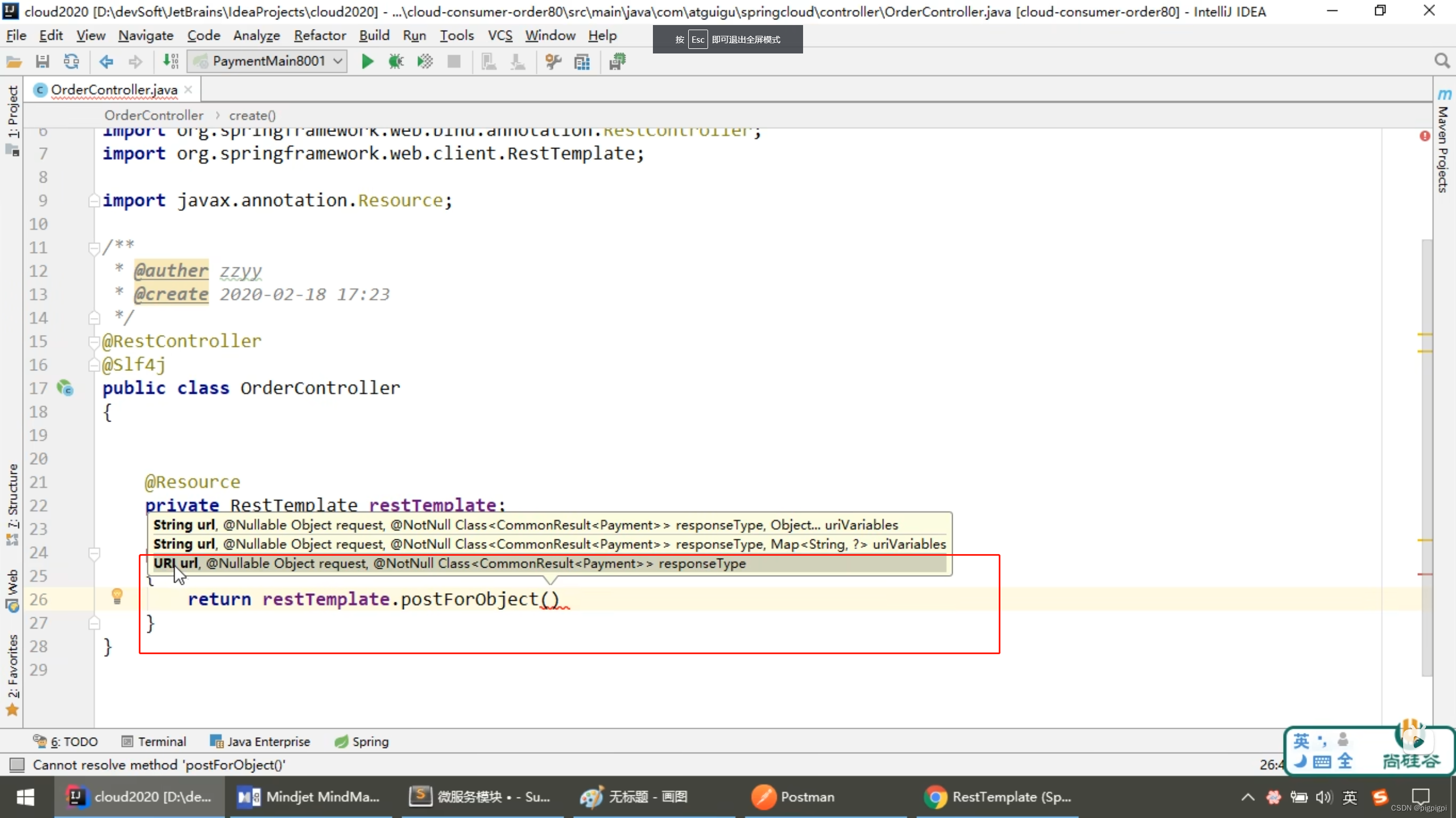This screenshot has width=1456, height=818.
Task: Click the red error indicator in the editor gutter
Action: coord(1425,136)
